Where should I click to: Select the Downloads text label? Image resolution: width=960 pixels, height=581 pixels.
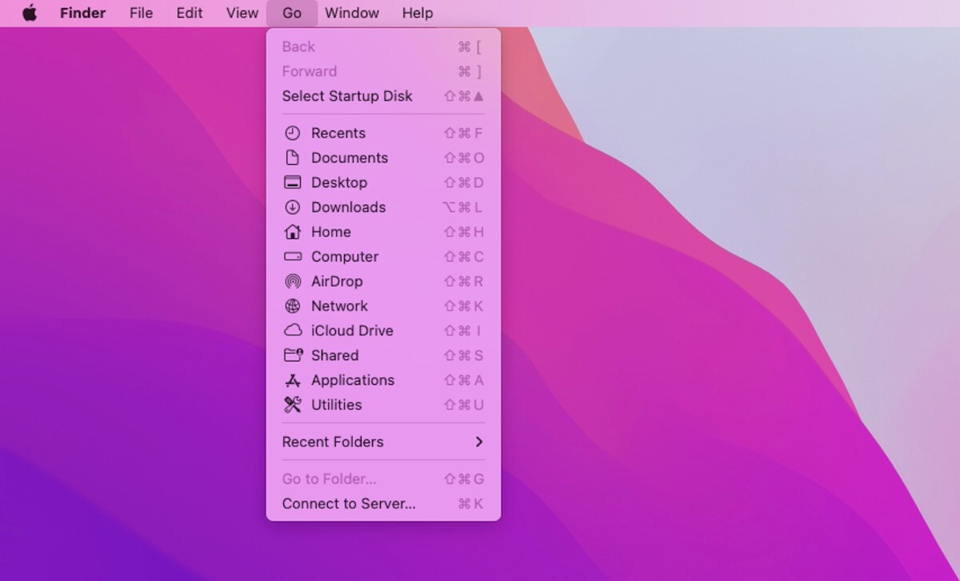[x=348, y=207]
